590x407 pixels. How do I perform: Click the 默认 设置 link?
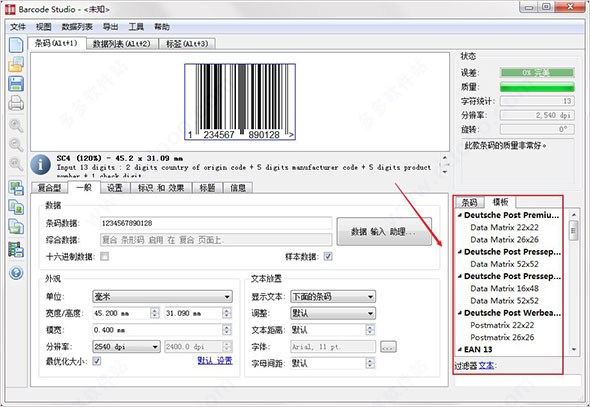(215, 361)
